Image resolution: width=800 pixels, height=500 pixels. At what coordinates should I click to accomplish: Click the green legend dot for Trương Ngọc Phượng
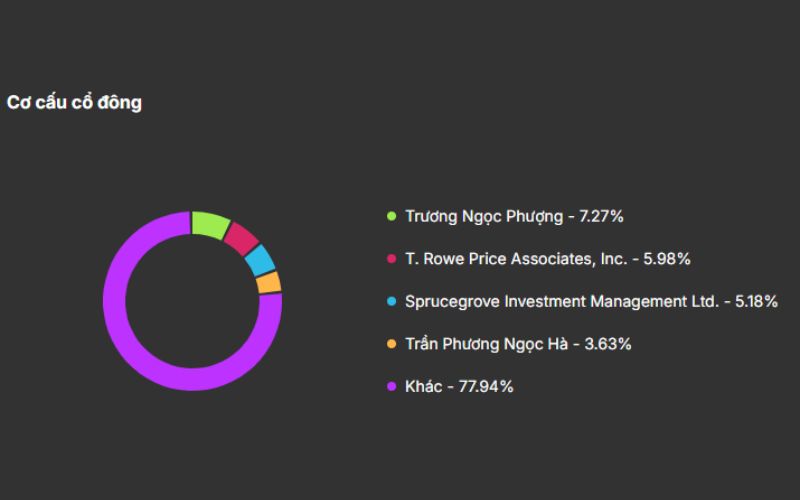pos(391,216)
